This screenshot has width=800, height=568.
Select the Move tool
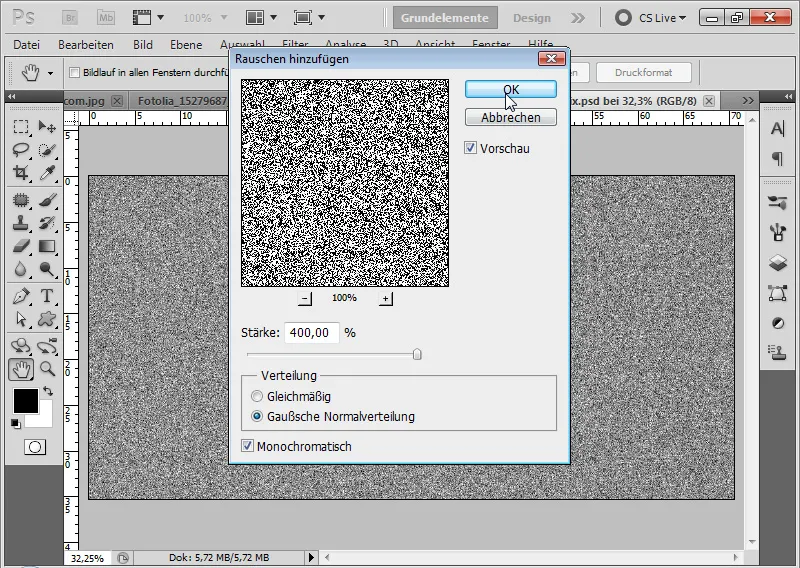[47, 127]
